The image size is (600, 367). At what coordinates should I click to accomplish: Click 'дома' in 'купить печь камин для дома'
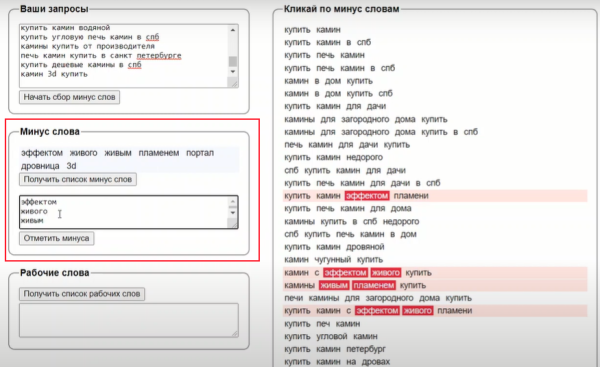coord(401,209)
